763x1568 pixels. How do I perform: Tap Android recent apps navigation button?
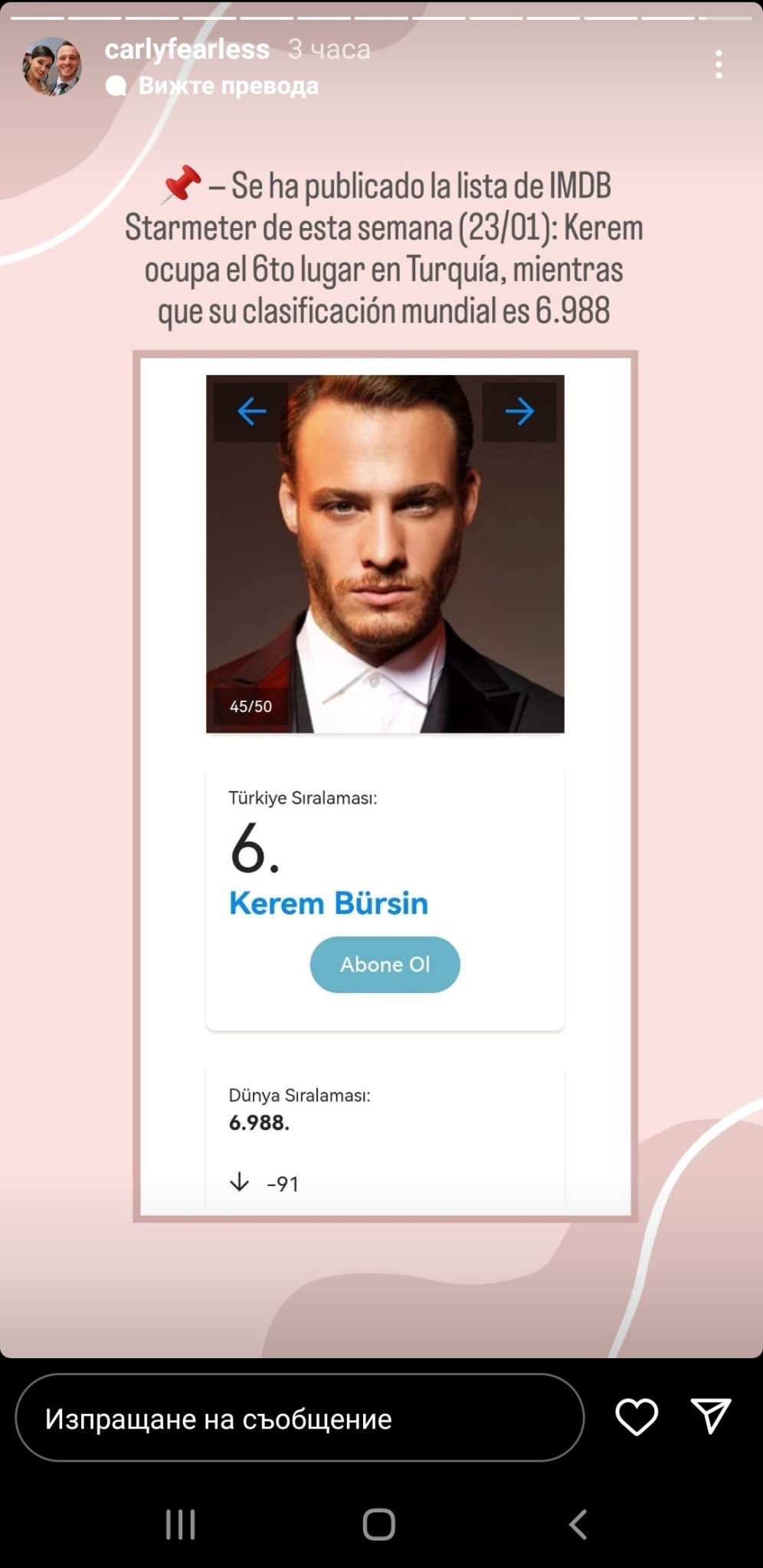coord(181,1524)
